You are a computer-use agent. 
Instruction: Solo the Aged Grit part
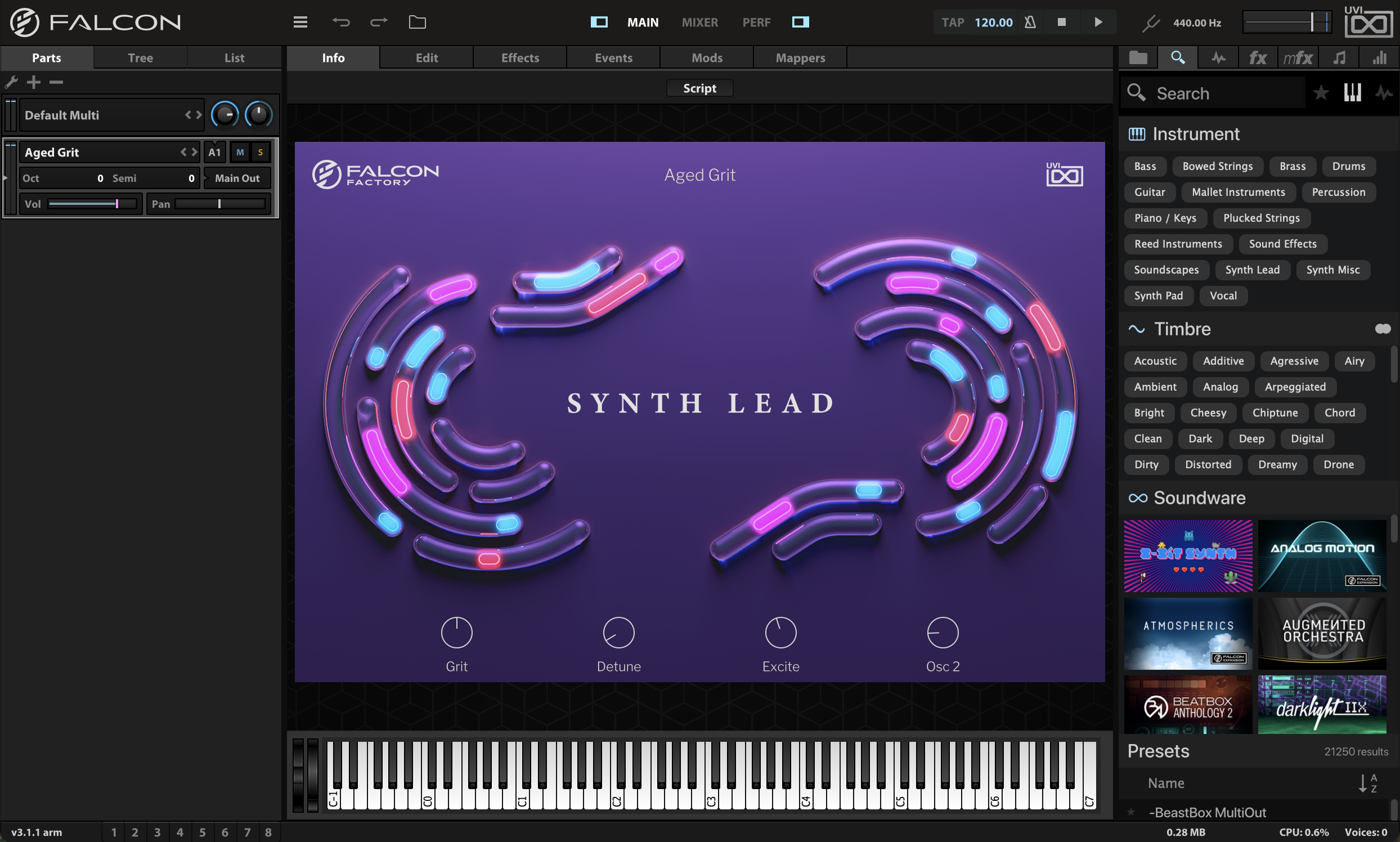(x=261, y=152)
